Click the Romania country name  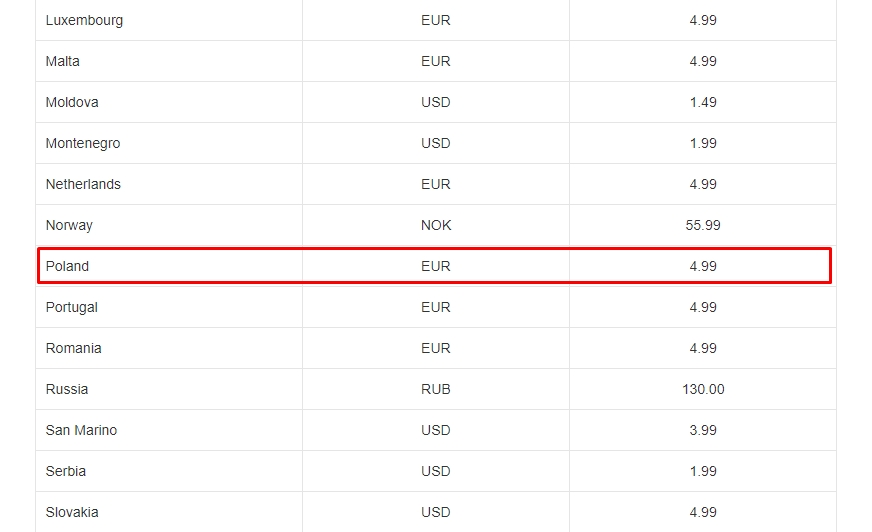coord(74,348)
